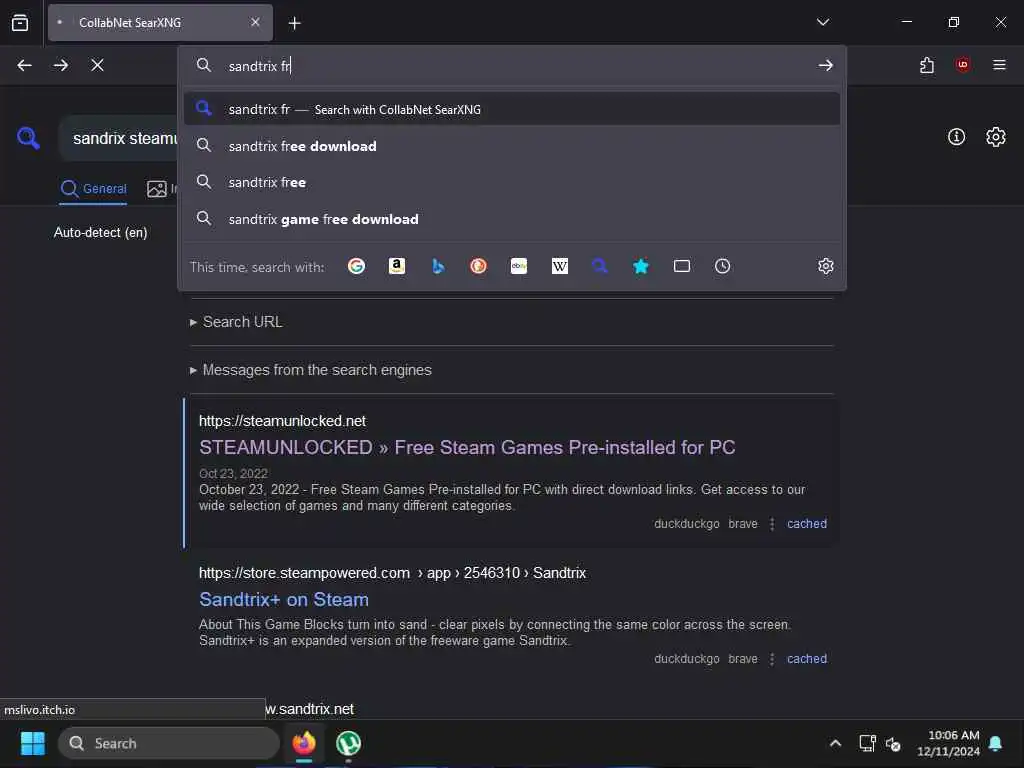1024x768 pixels.
Task: Open the notification bell
Action: tap(996, 743)
